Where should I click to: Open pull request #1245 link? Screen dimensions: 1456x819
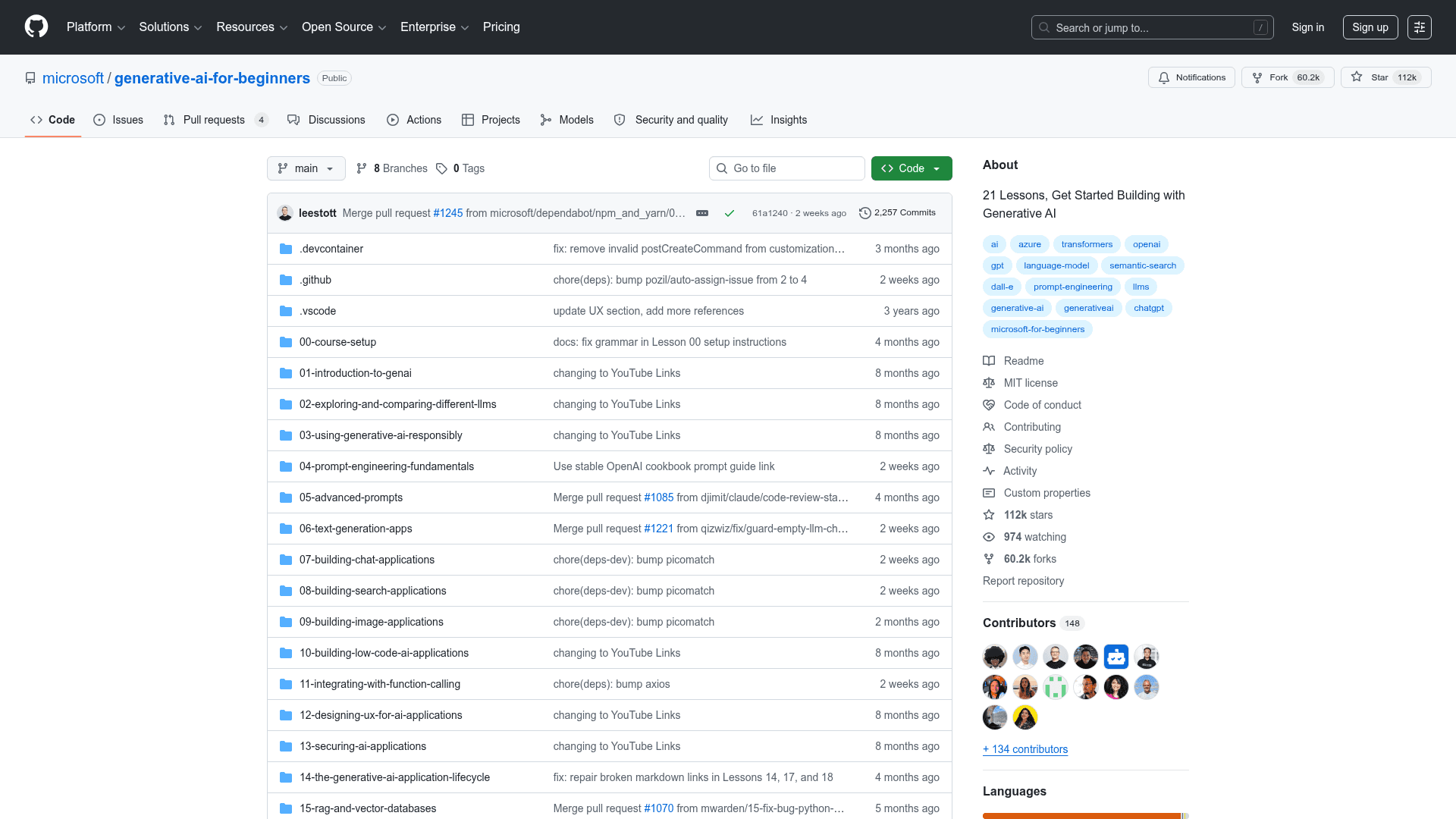pyautogui.click(x=448, y=213)
